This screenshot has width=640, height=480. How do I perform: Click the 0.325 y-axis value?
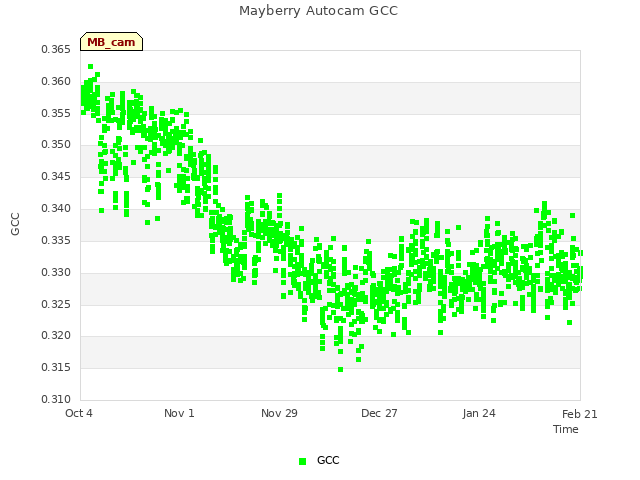coord(56,304)
